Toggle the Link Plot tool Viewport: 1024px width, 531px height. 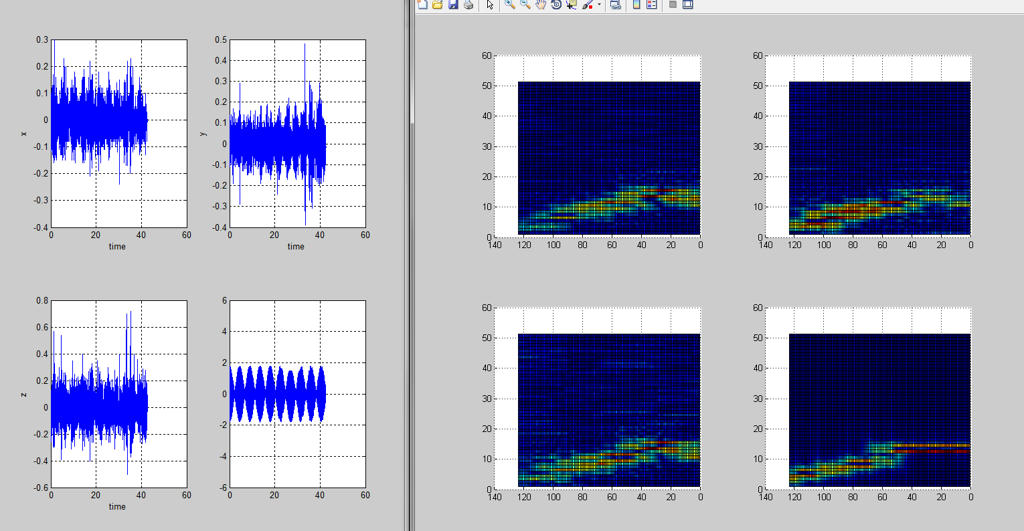tap(615, 5)
